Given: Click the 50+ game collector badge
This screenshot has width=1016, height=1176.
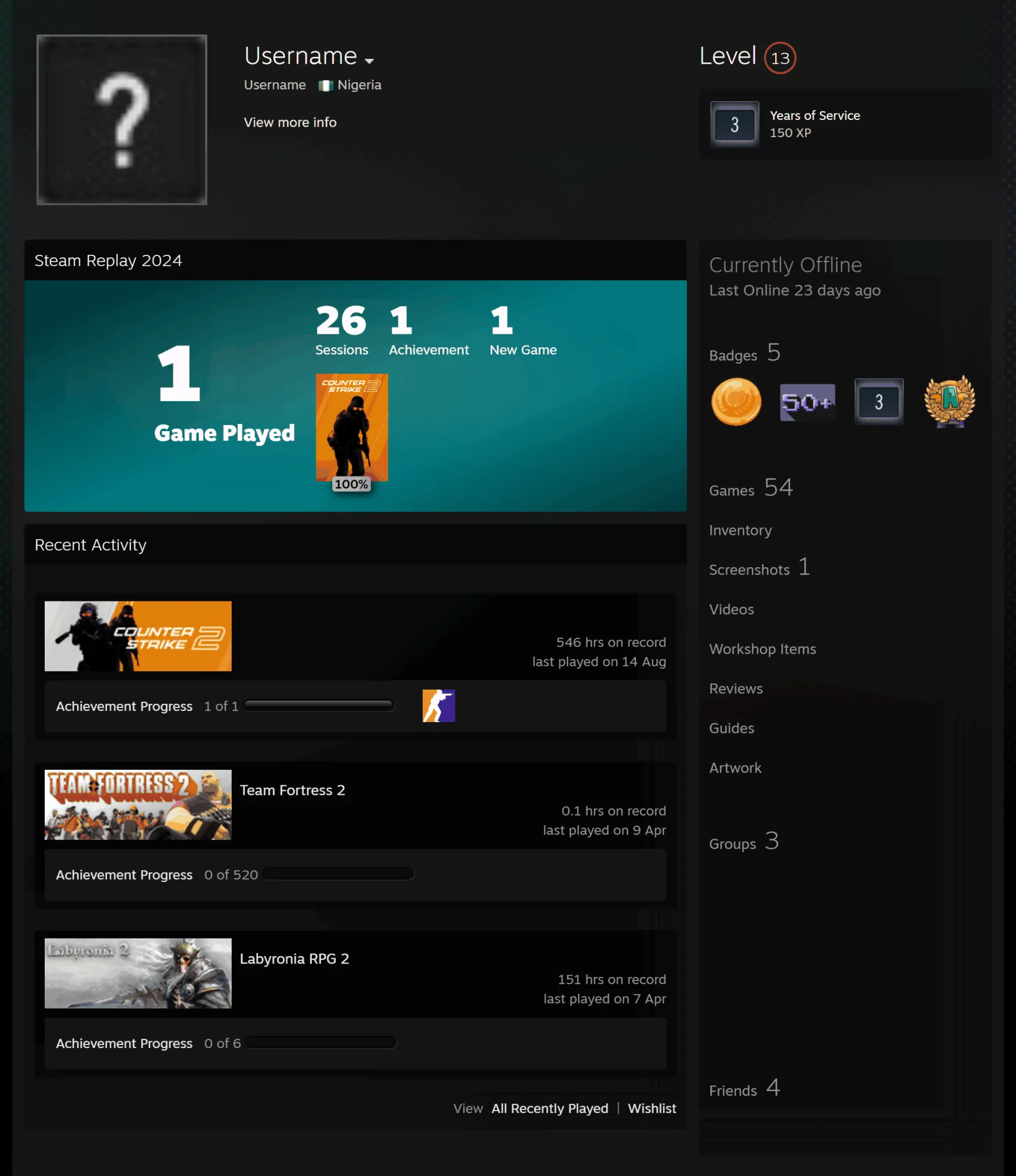Looking at the screenshot, I should click(x=807, y=402).
